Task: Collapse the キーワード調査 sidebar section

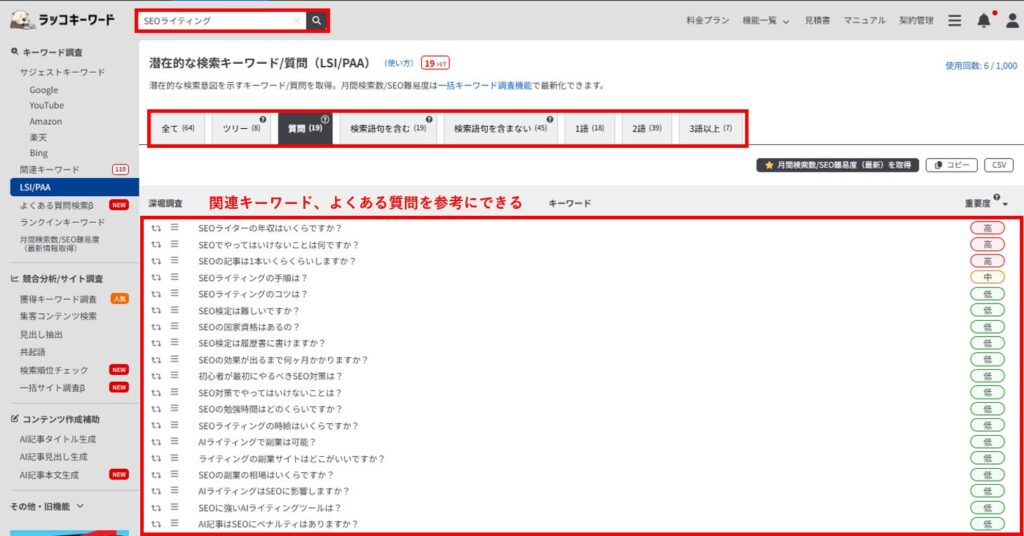Action: (46, 52)
